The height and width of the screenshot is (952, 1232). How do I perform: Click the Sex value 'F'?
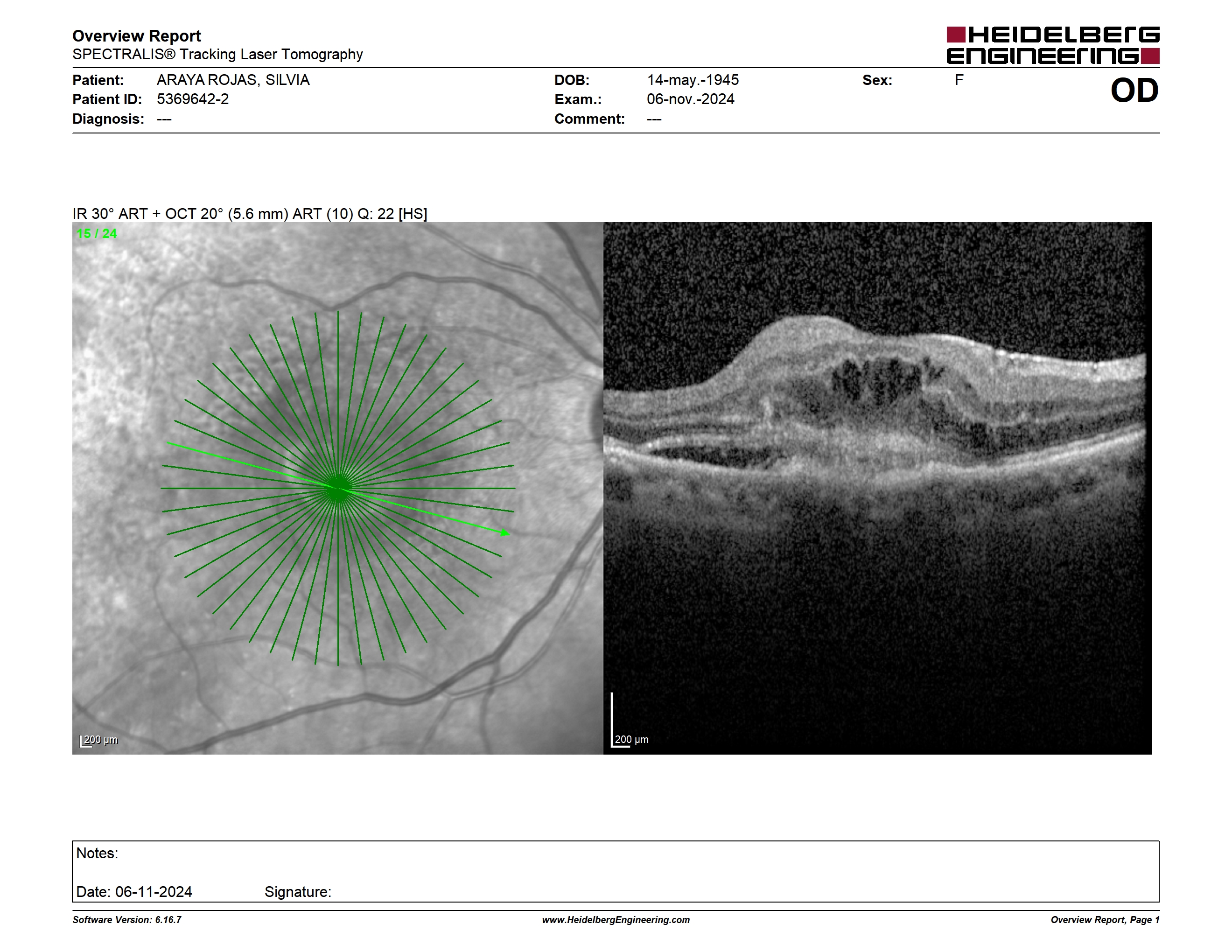[x=959, y=80]
